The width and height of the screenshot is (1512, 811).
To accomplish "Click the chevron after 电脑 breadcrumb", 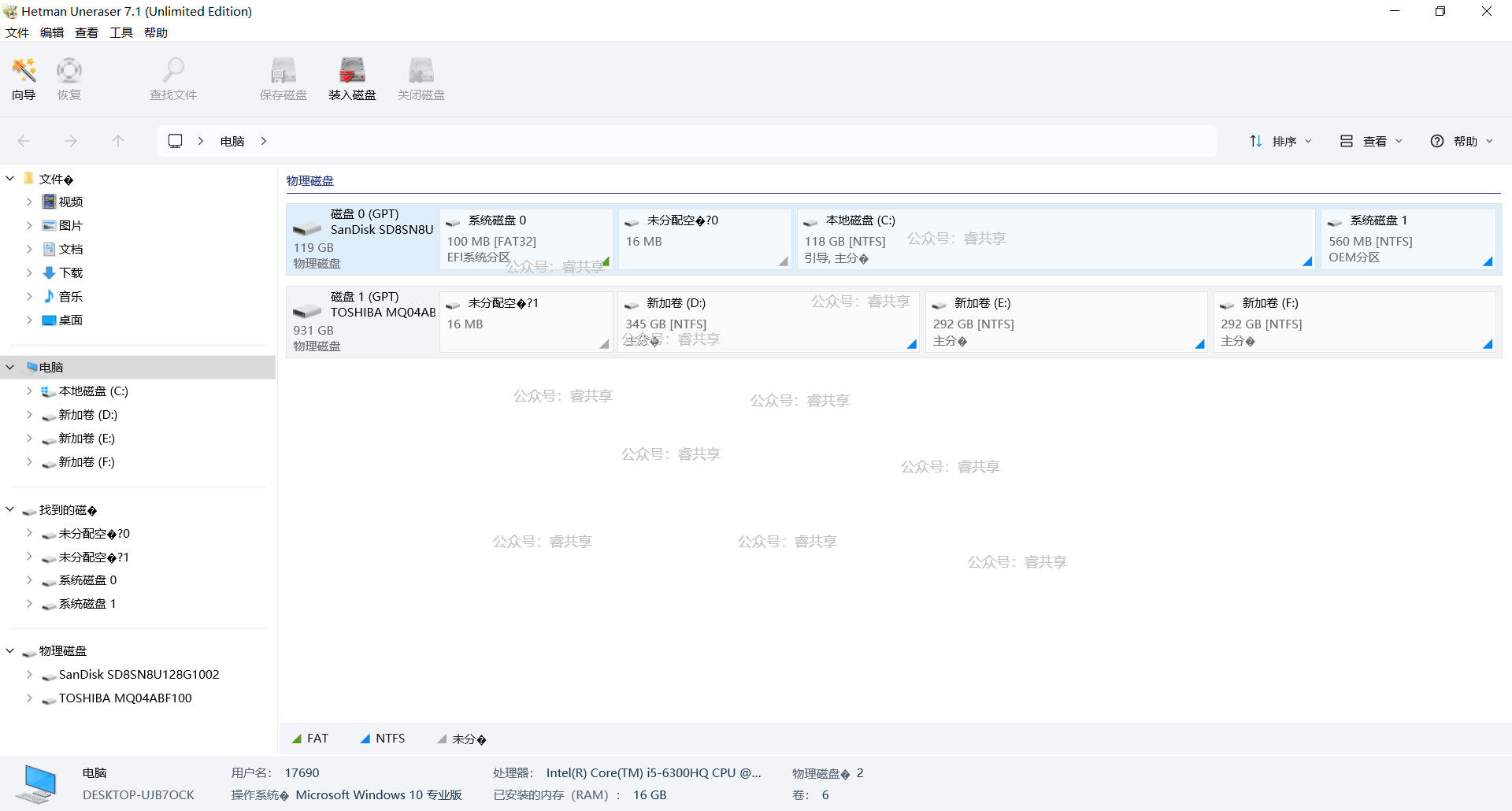I will click(x=264, y=141).
